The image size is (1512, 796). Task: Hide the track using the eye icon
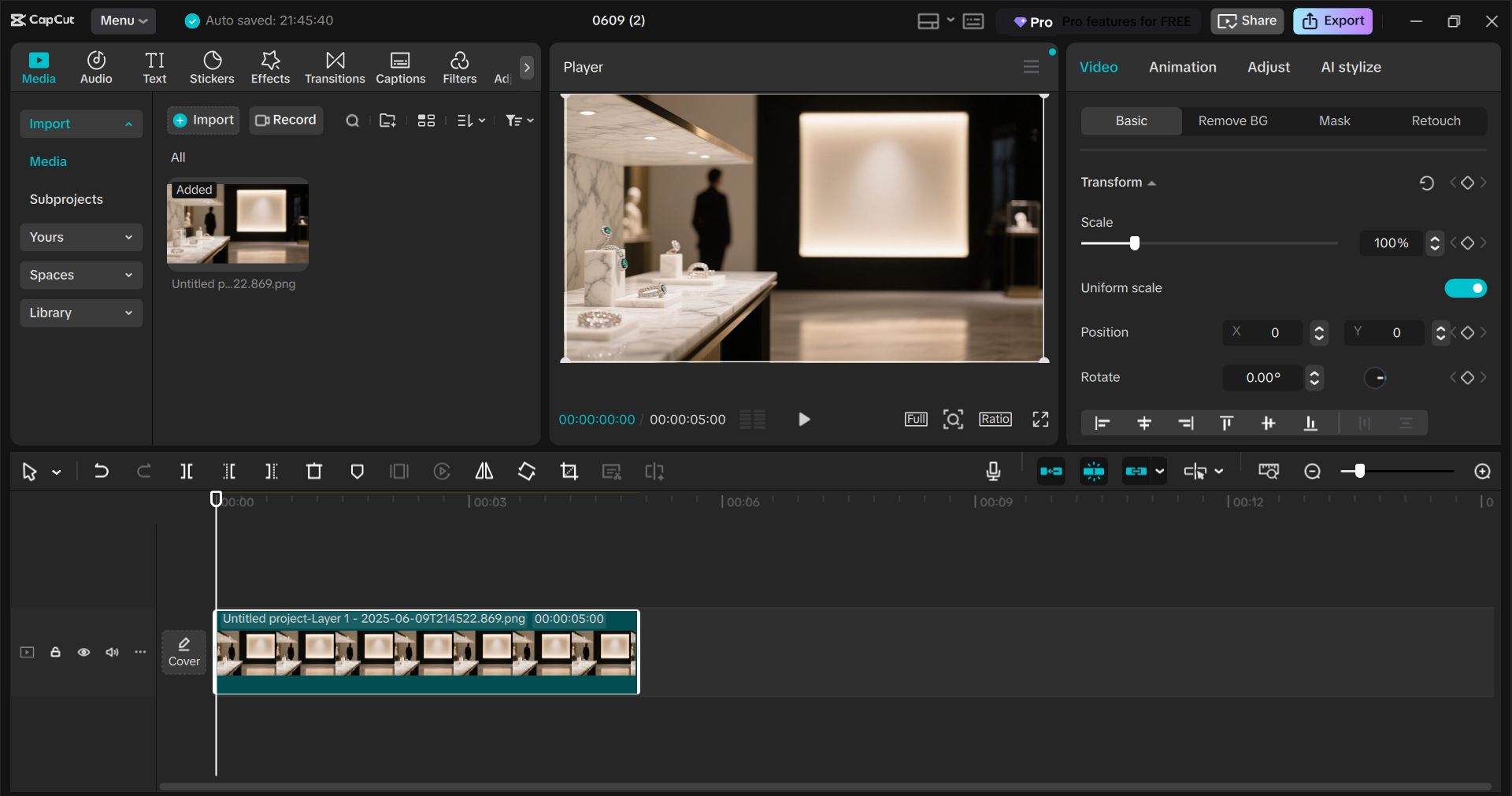[x=83, y=652]
